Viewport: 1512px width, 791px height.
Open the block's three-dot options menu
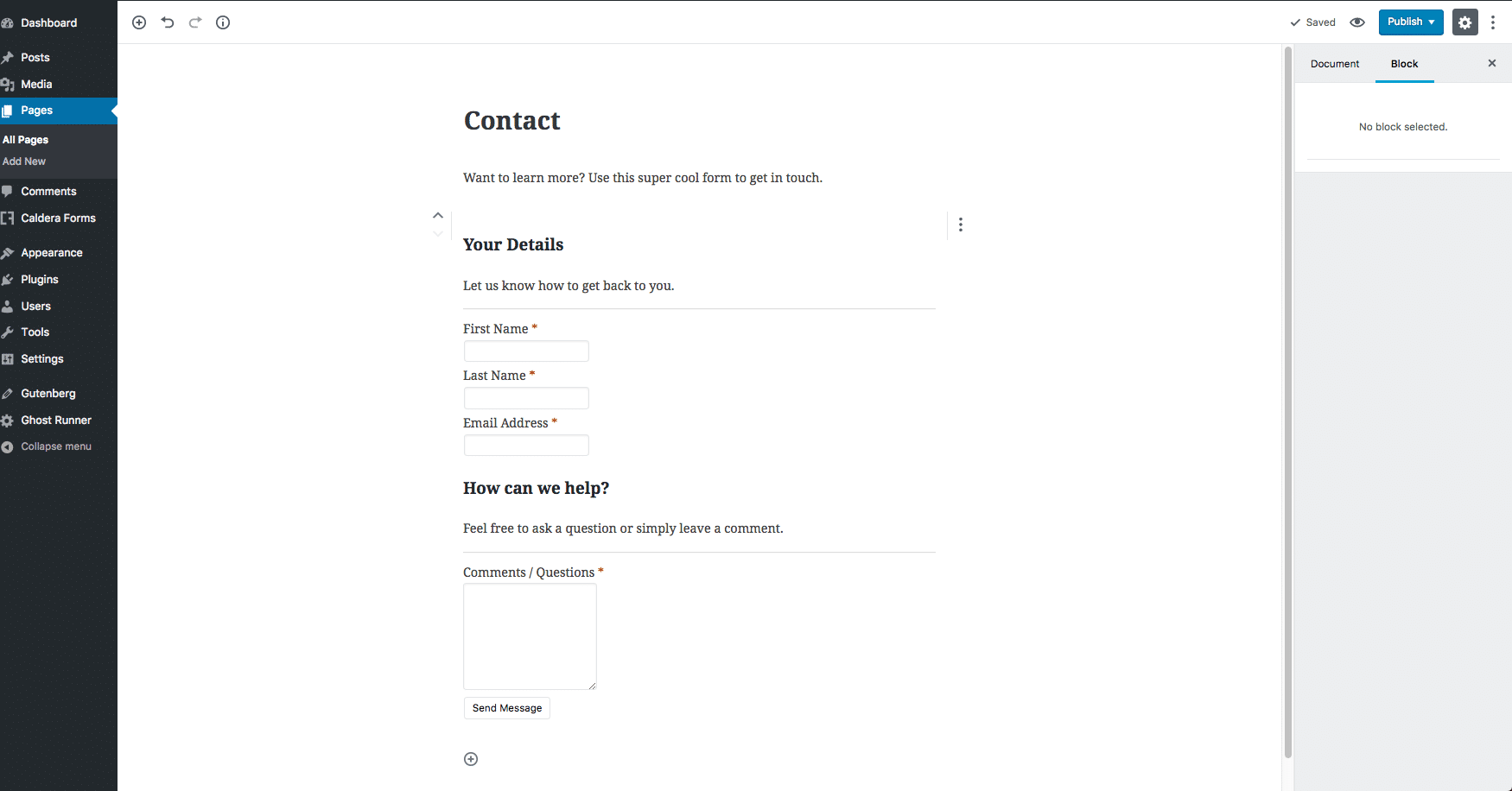961,225
